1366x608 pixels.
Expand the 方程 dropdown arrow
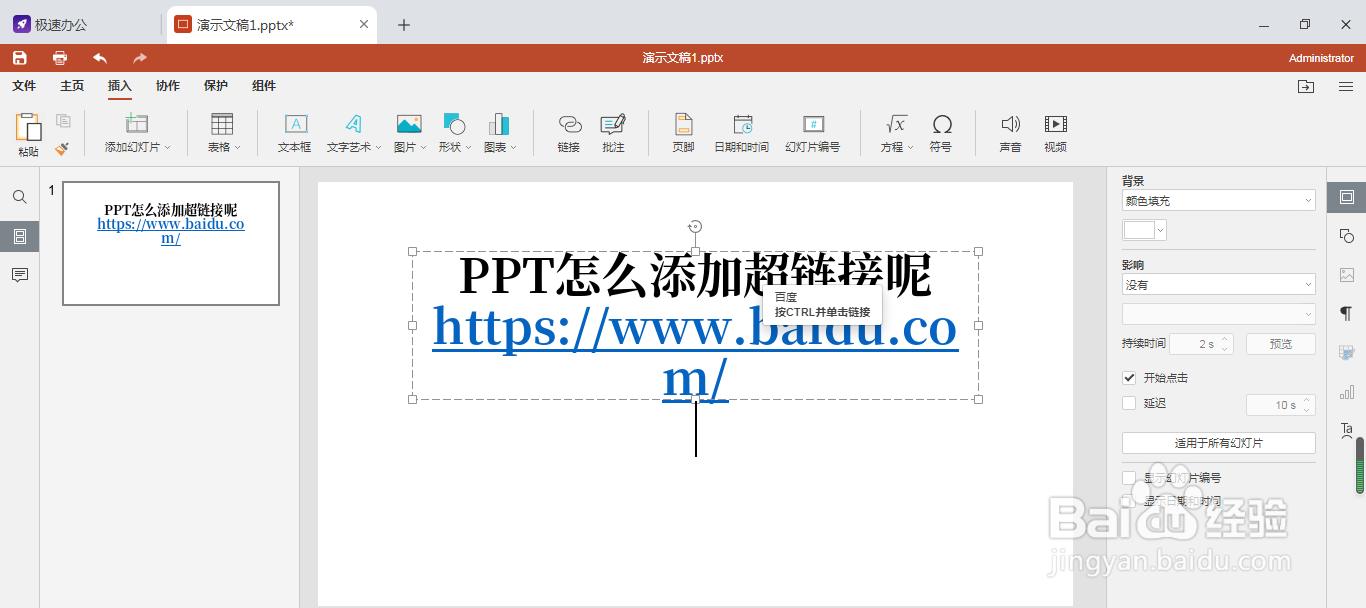(x=910, y=147)
